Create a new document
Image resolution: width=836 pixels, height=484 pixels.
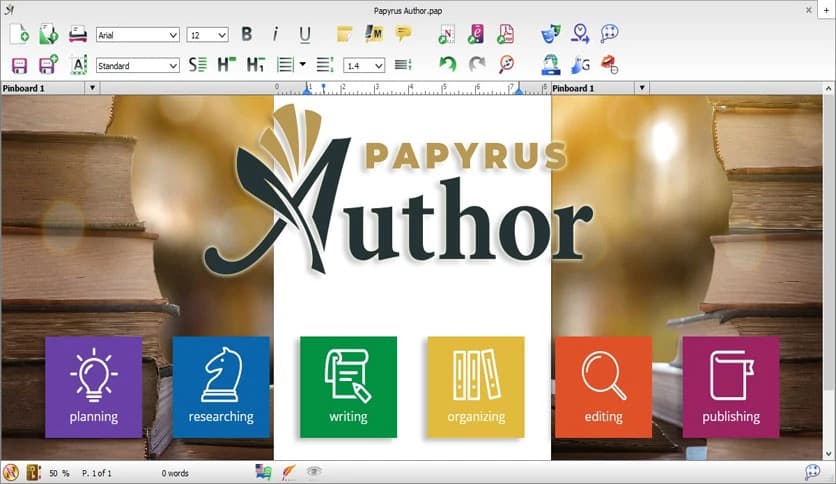[19, 34]
